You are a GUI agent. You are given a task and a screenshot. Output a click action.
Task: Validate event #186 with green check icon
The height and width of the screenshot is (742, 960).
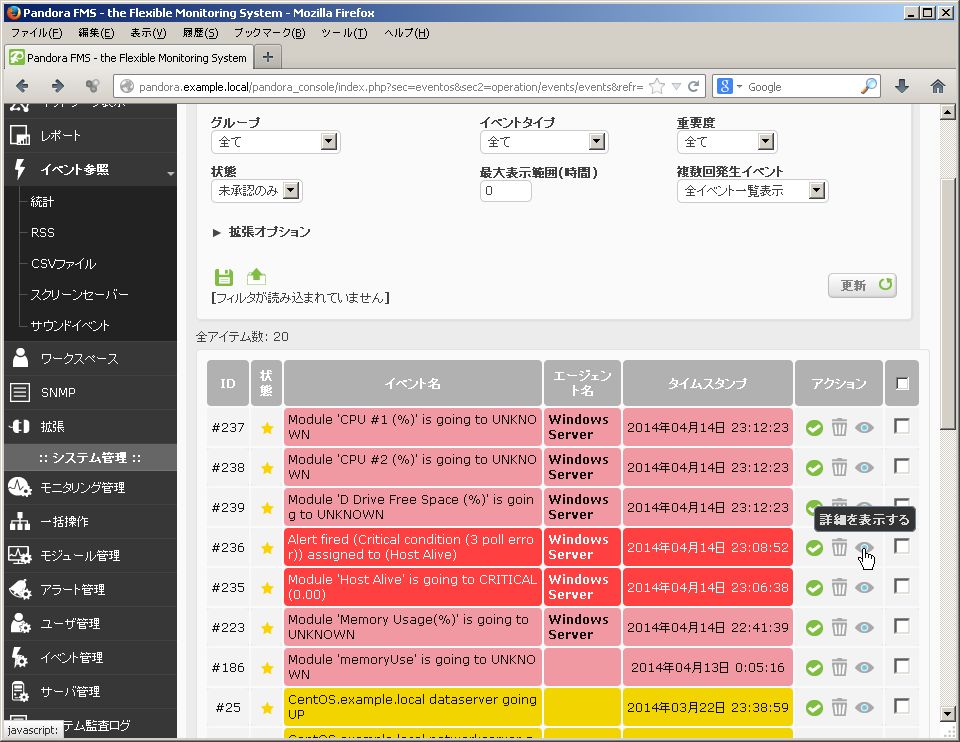[x=814, y=667]
